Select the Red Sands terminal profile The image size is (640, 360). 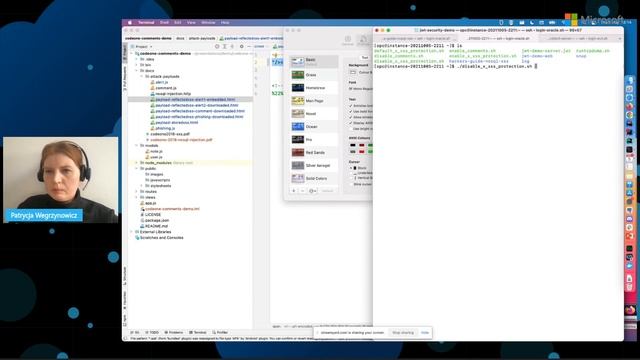[x=314, y=152]
